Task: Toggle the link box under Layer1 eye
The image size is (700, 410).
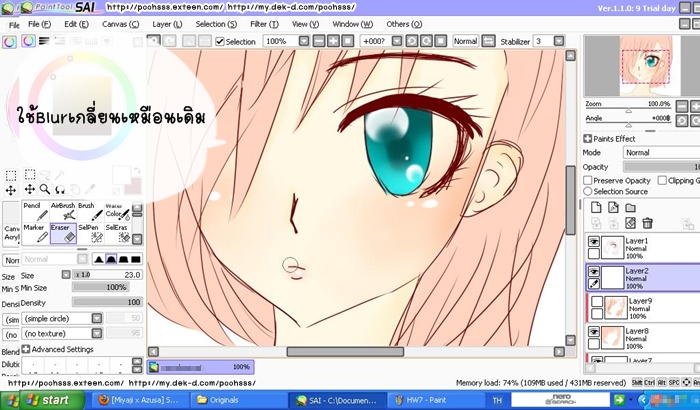Action: click(x=593, y=254)
